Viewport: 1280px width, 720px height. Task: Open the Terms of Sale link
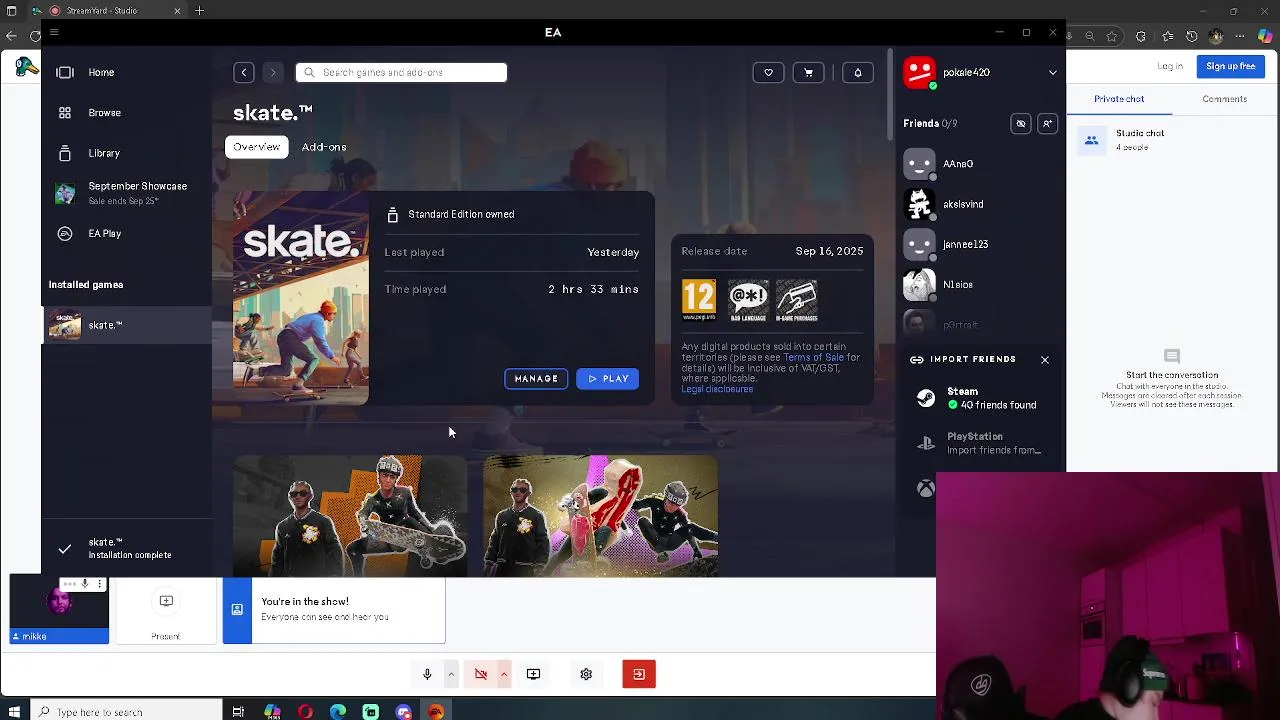tap(813, 357)
